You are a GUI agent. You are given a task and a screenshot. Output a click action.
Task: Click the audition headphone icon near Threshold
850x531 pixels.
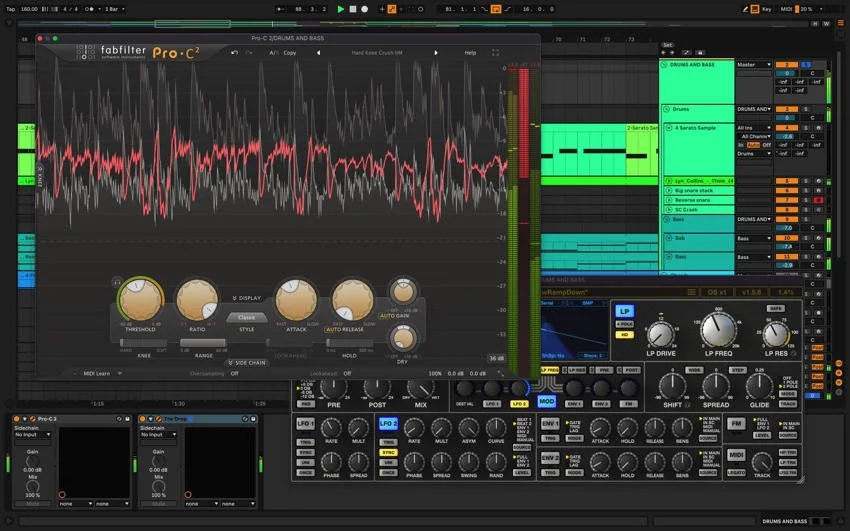click(117, 282)
